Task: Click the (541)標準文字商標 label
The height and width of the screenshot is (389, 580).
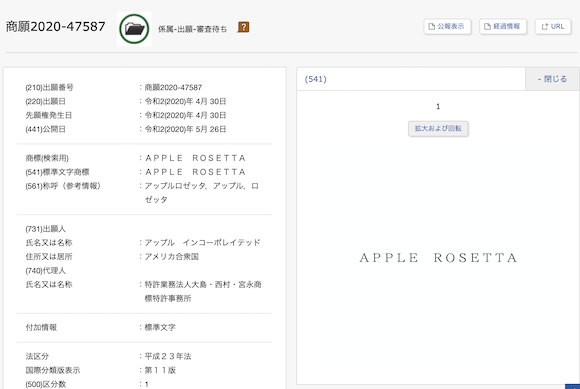Action: coord(57,172)
